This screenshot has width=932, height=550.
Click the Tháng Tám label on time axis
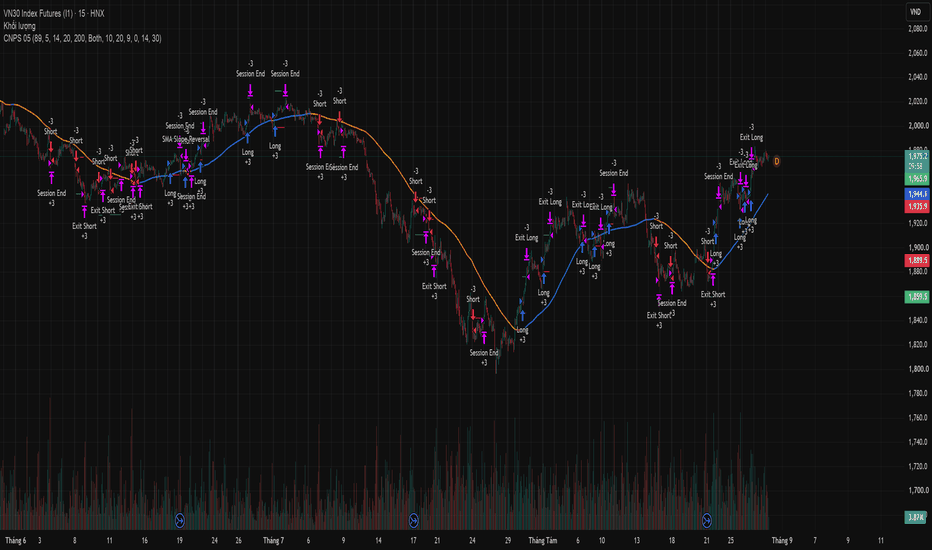point(543,540)
